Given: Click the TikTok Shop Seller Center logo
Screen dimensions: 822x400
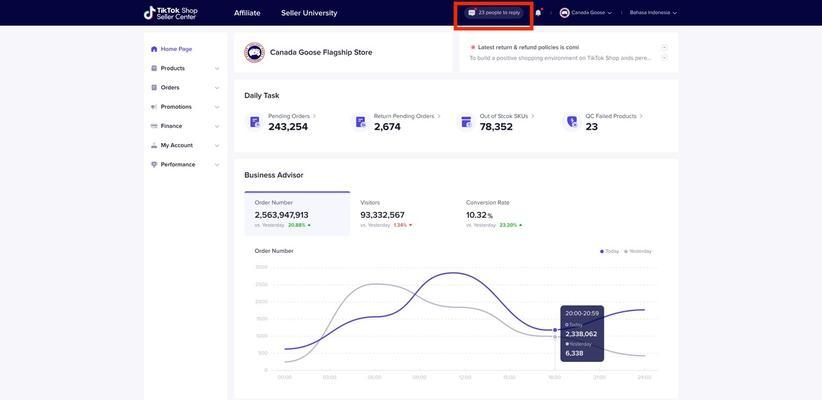Looking at the screenshot, I should point(171,13).
